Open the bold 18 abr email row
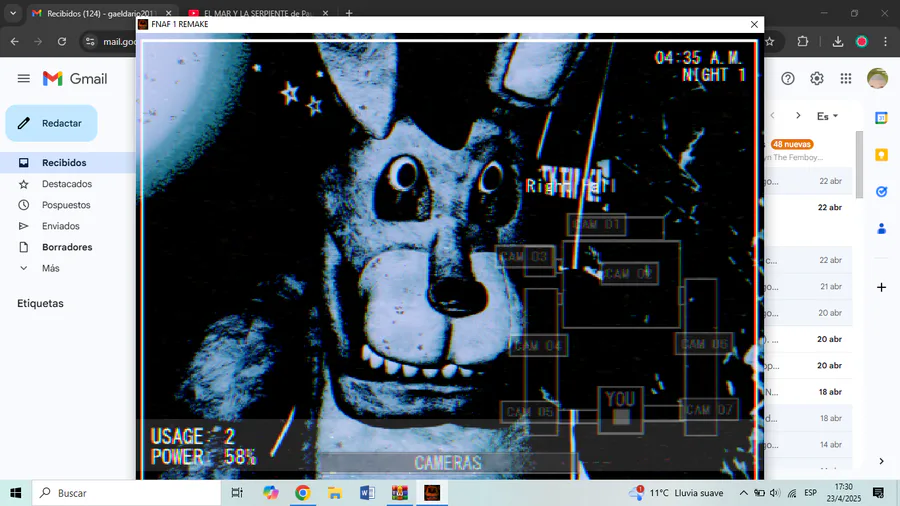The width and height of the screenshot is (900, 506). [x=808, y=392]
